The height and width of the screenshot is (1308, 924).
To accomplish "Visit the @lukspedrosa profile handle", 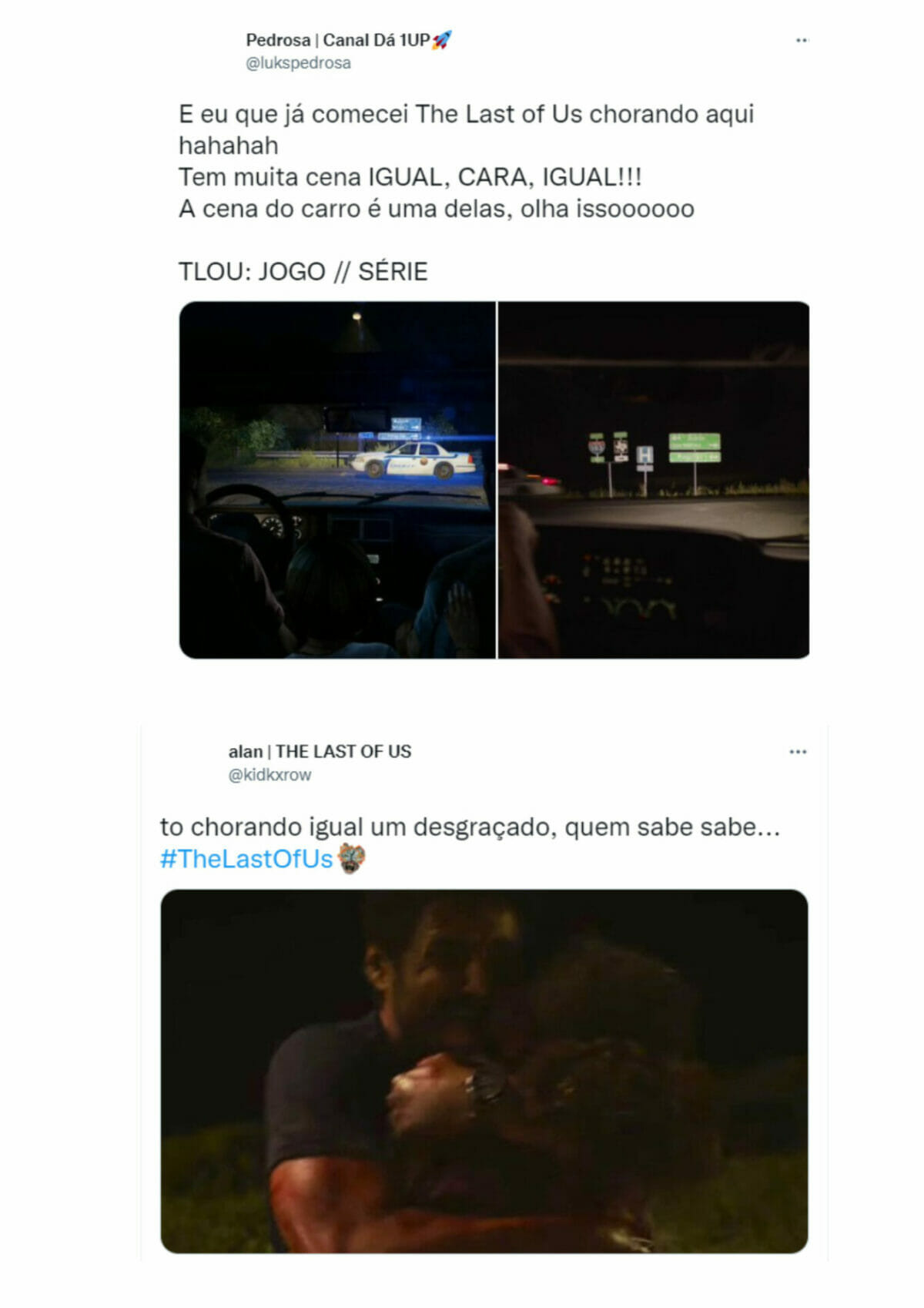I will pyautogui.click(x=298, y=63).
